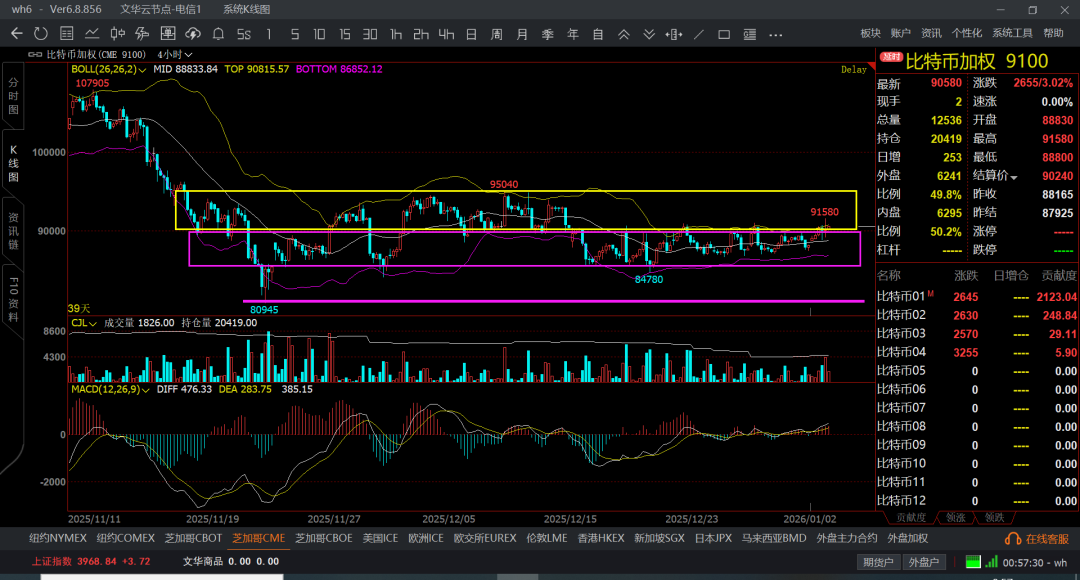Viewport: 1080px width, 580px height.
Task: Click the refresh icon in toolbar
Action: (x=41, y=34)
